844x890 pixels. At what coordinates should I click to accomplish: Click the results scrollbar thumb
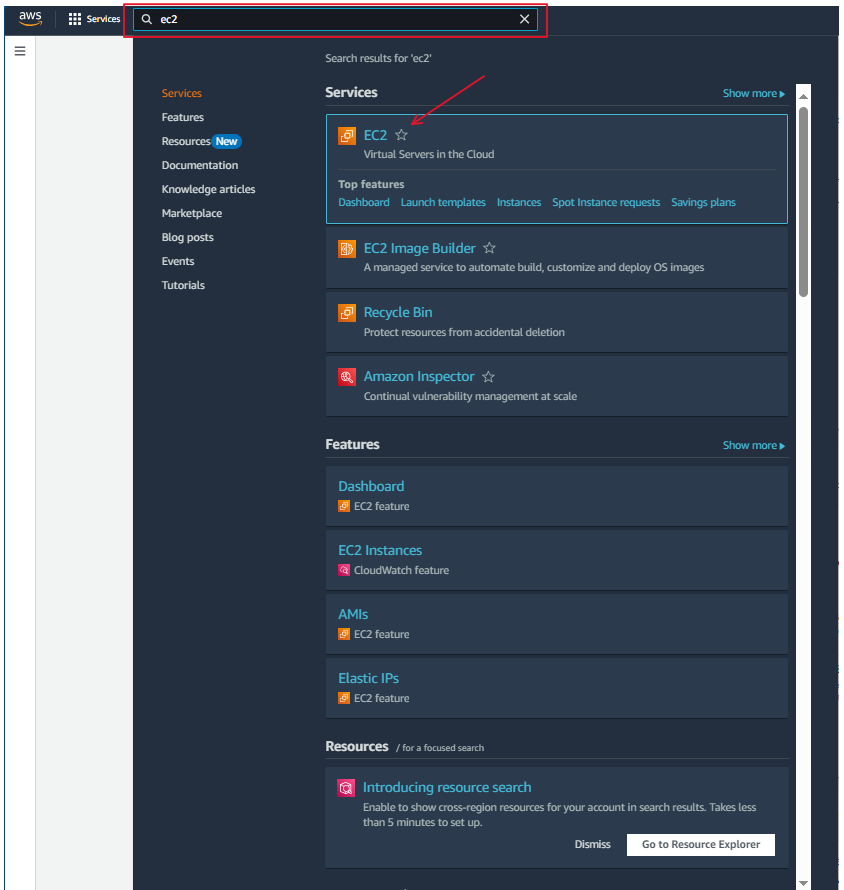803,201
